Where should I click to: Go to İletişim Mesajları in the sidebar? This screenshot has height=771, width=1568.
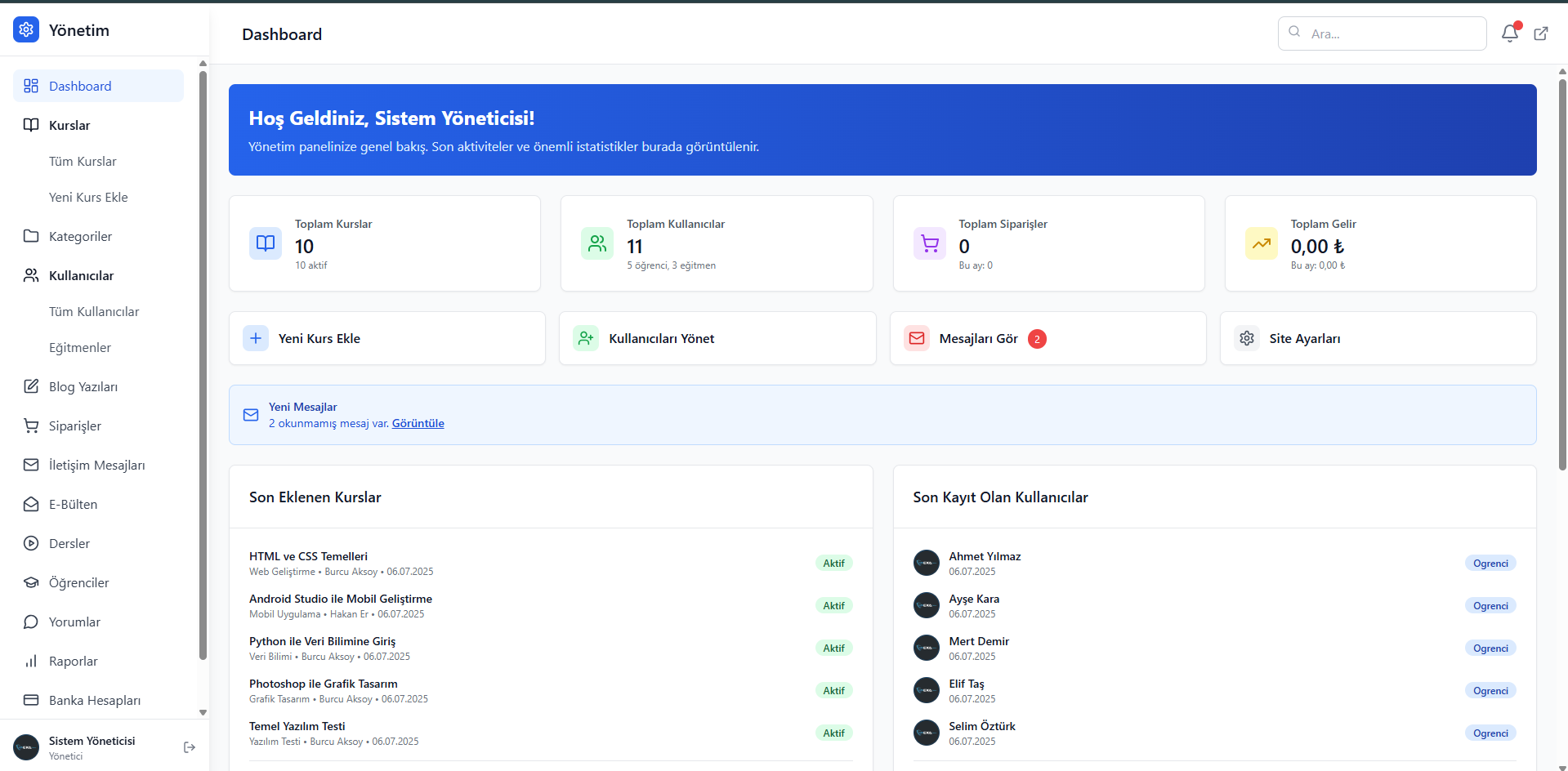tap(96, 465)
